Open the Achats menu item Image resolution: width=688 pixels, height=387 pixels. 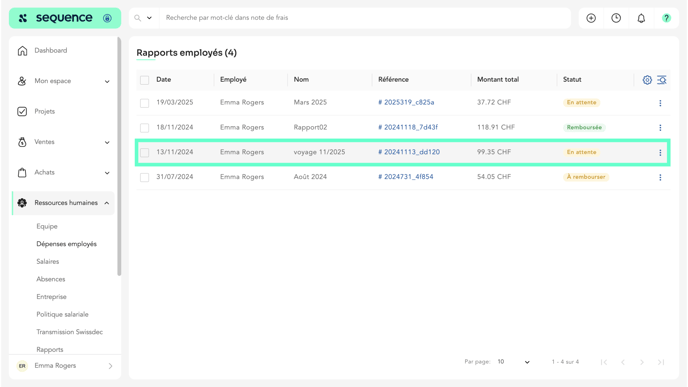tap(44, 172)
